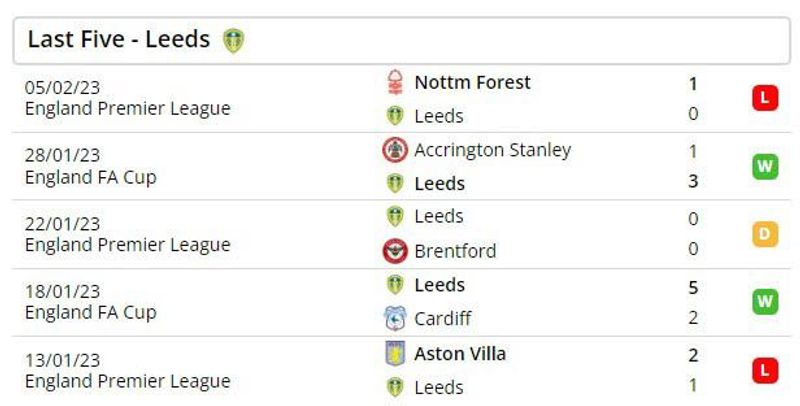Click the Nottm Forest club crest
Screen dimensions: 800x406
coord(395,83)
